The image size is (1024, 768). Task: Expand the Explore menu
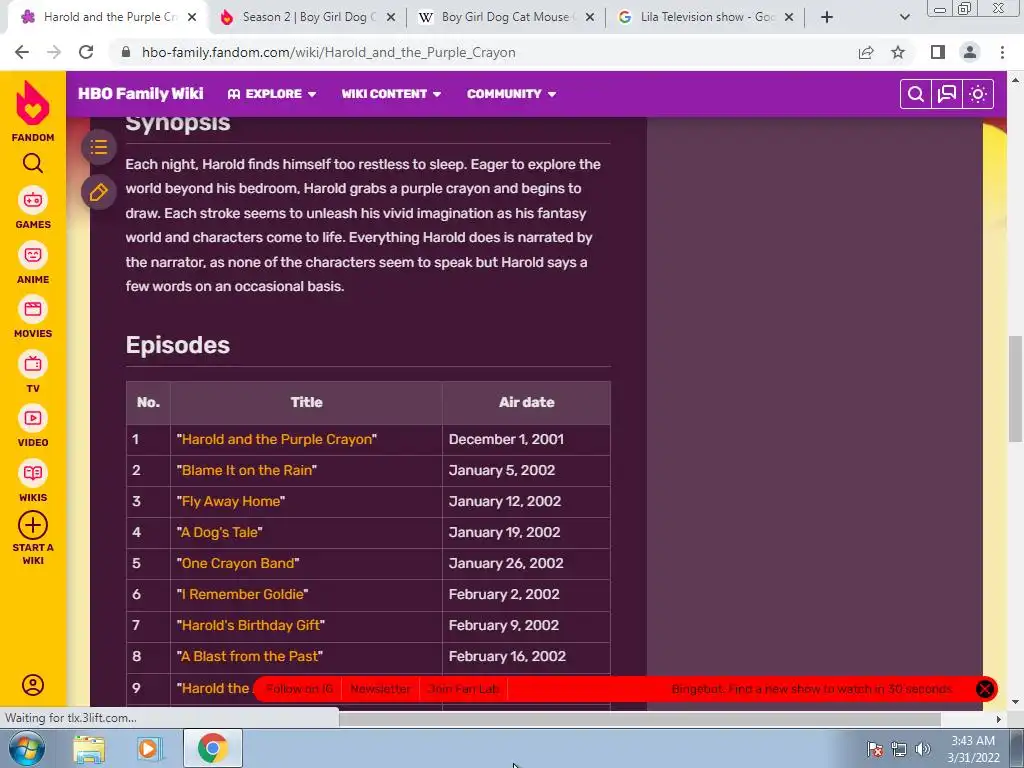click(x=272, y=94)
